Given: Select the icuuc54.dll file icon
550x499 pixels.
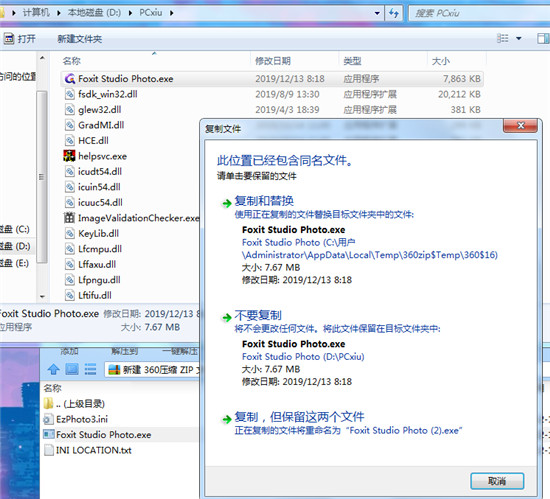Looking at the screenshot, I should (x=69, y=202).
